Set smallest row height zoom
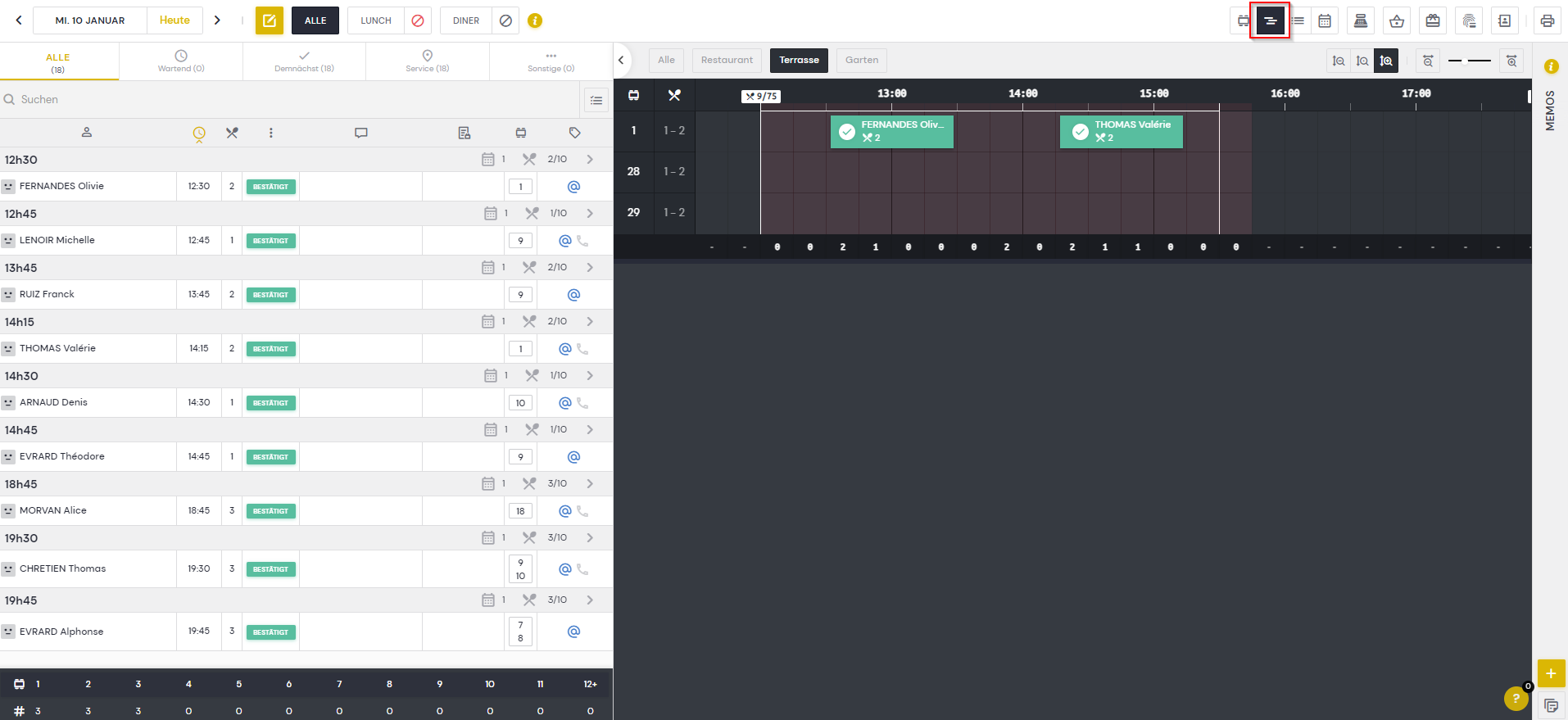 [x=1339, y=61]
